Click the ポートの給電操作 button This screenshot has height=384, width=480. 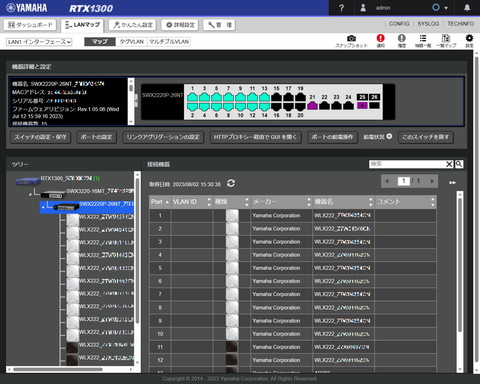pos(332,137)
